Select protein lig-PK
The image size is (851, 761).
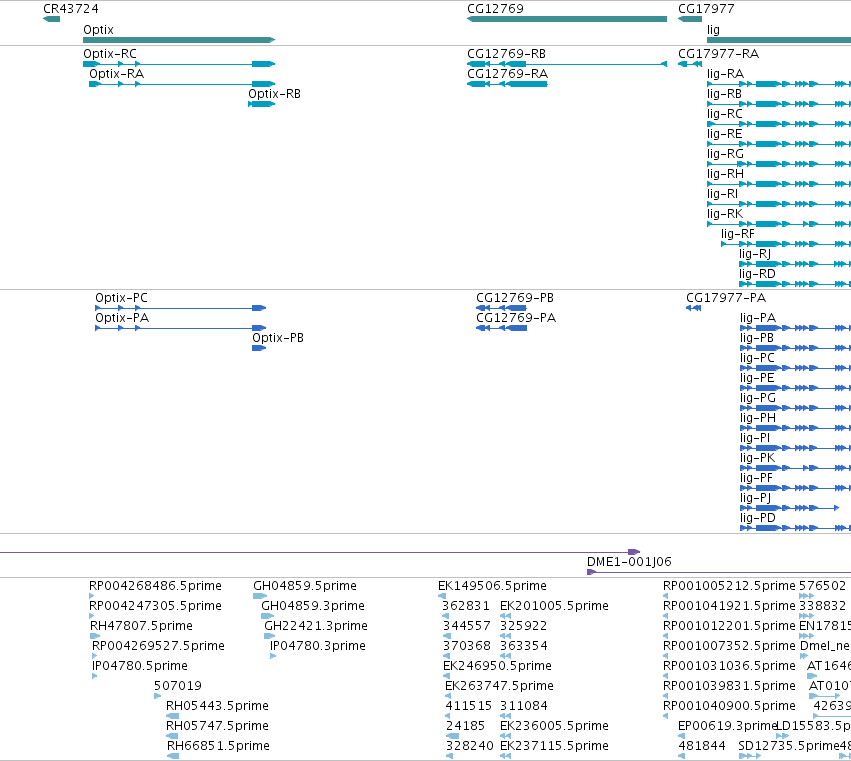tap(795, 468)
